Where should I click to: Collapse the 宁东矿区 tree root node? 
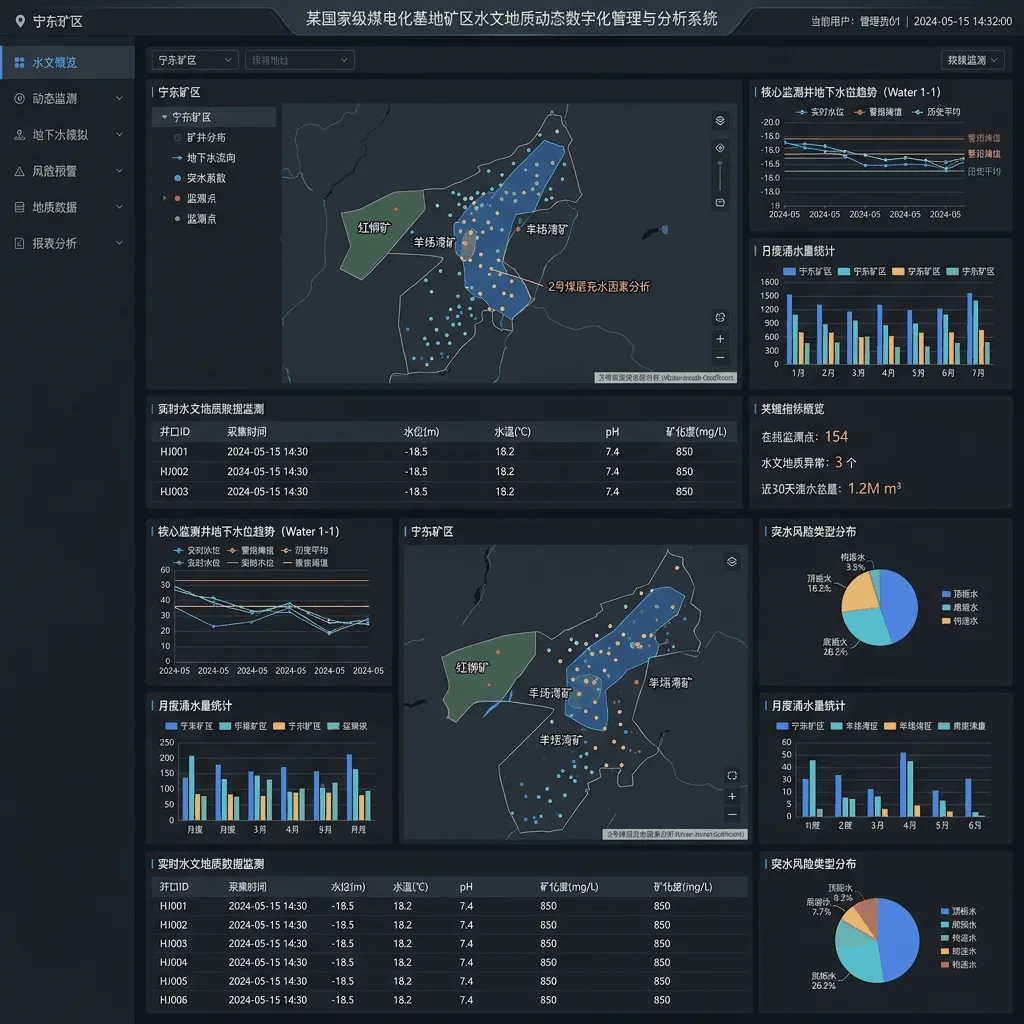164,117
